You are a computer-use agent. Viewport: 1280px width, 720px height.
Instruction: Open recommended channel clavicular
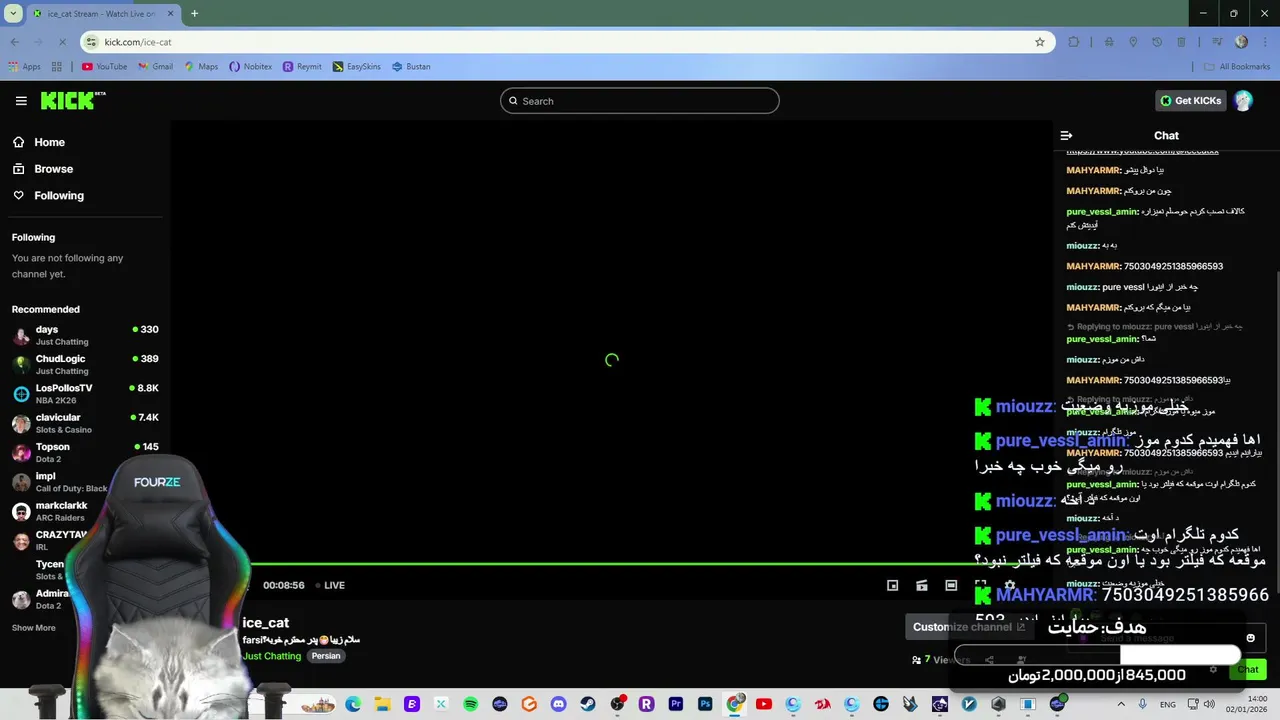tap(85, 423)
